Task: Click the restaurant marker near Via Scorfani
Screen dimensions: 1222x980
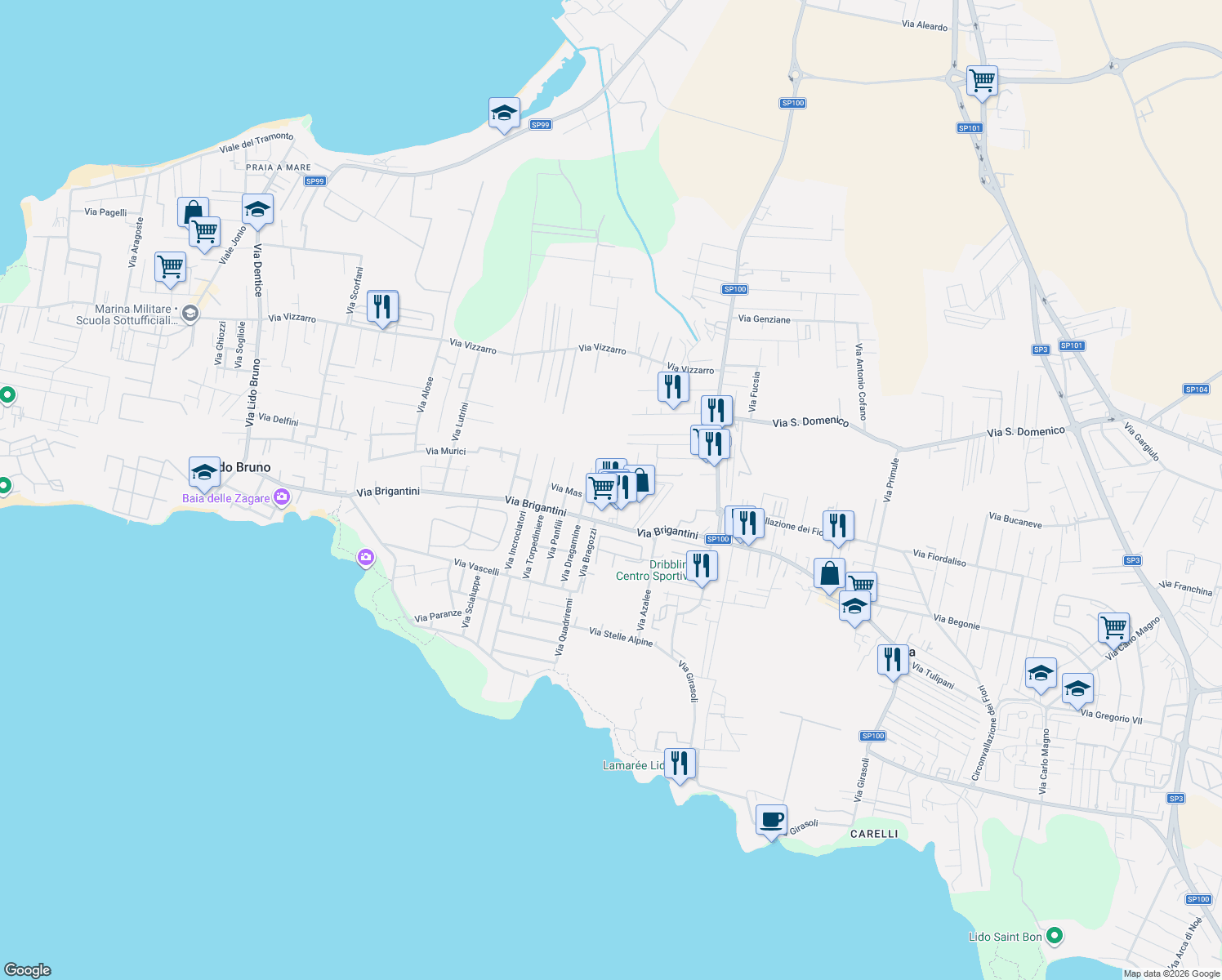Action: (382, 307)
